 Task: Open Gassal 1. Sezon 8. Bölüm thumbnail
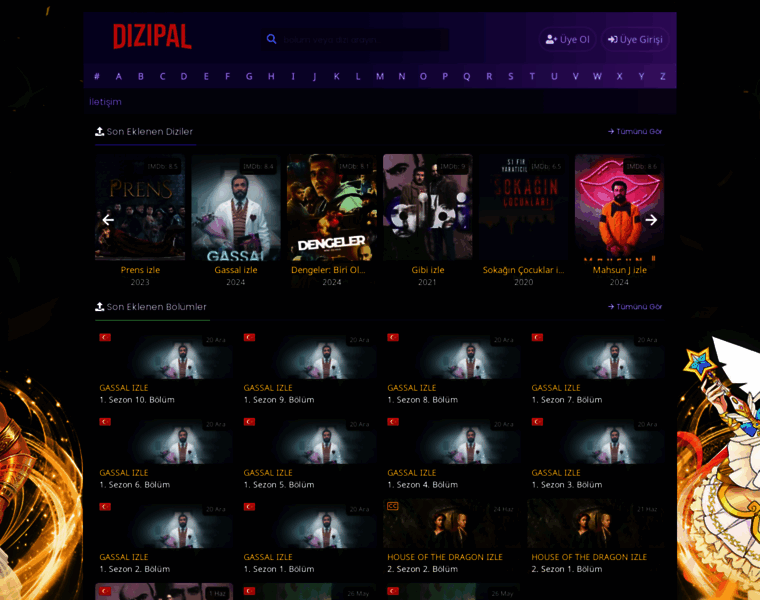[452, 356]
